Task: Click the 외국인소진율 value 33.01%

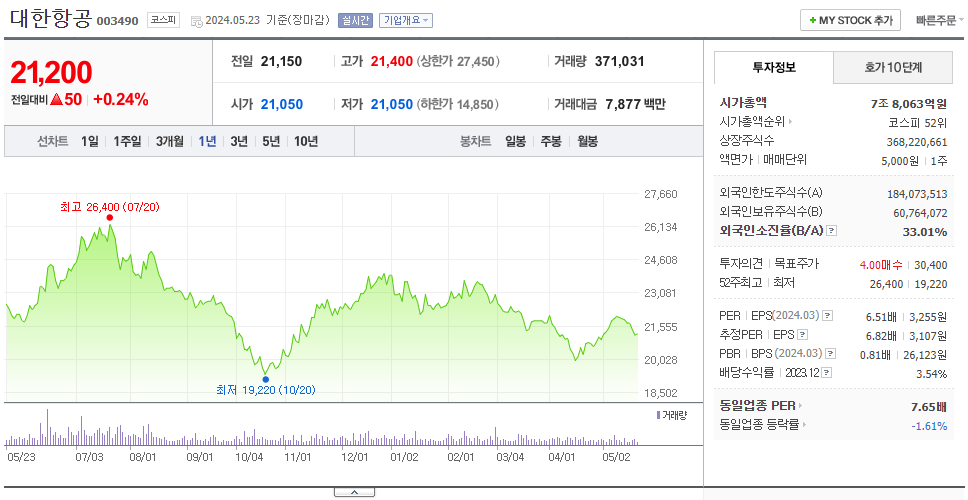Action: pyautogui.click(x=926, y=232)
